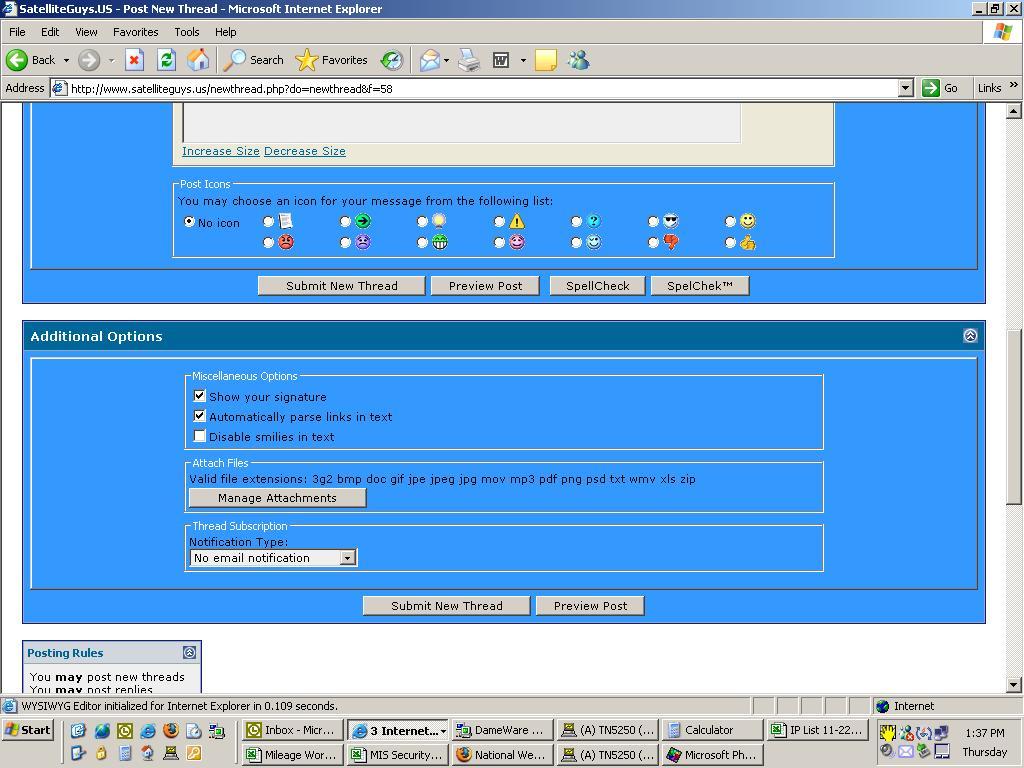Switch to the Inbox - Microsoft Outlook taskbar button

(293, 730)
